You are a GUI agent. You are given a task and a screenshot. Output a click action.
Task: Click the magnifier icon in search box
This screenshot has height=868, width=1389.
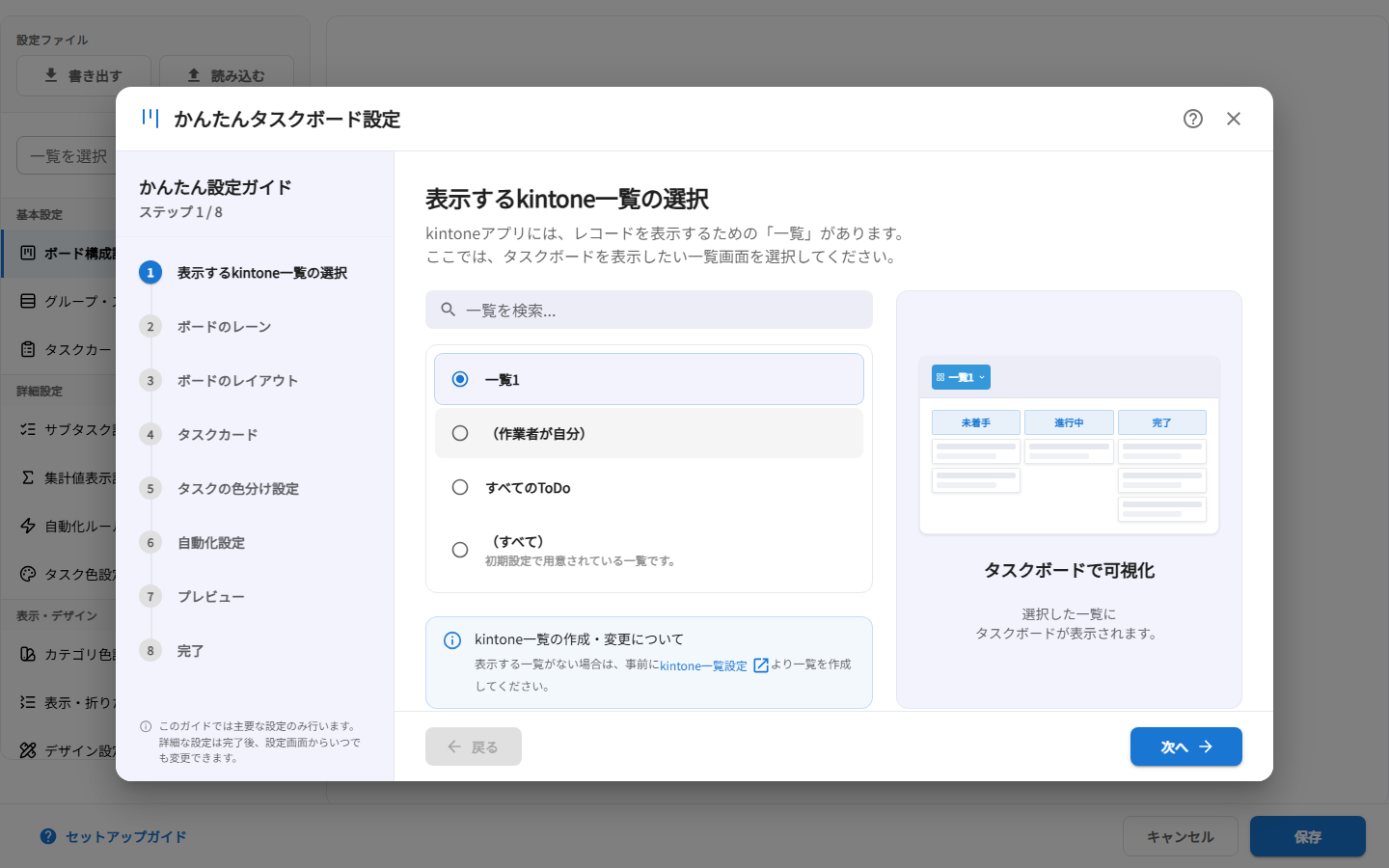[449, 310]
